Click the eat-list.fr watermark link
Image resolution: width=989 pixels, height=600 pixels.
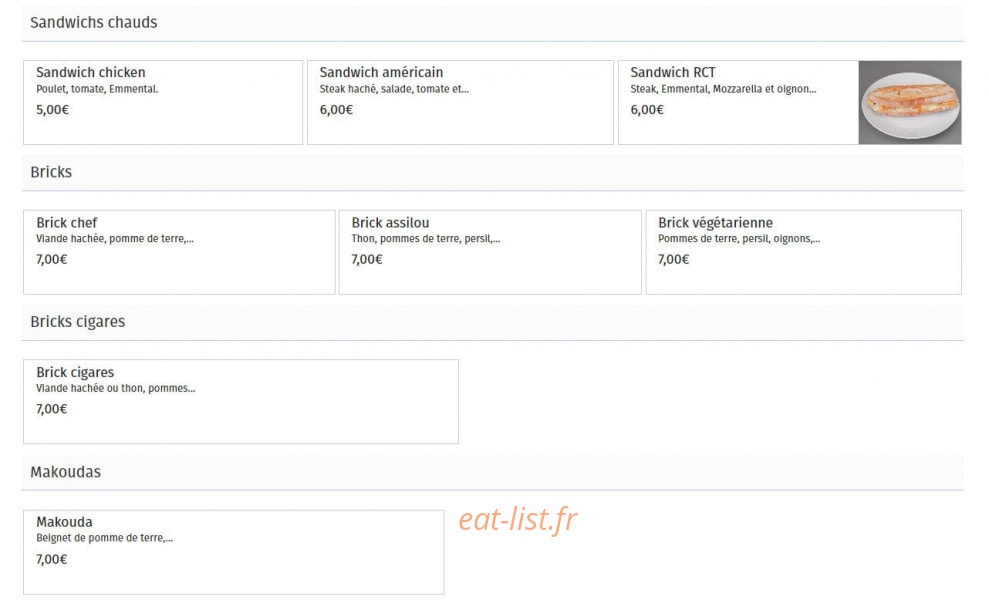(518, 520)
